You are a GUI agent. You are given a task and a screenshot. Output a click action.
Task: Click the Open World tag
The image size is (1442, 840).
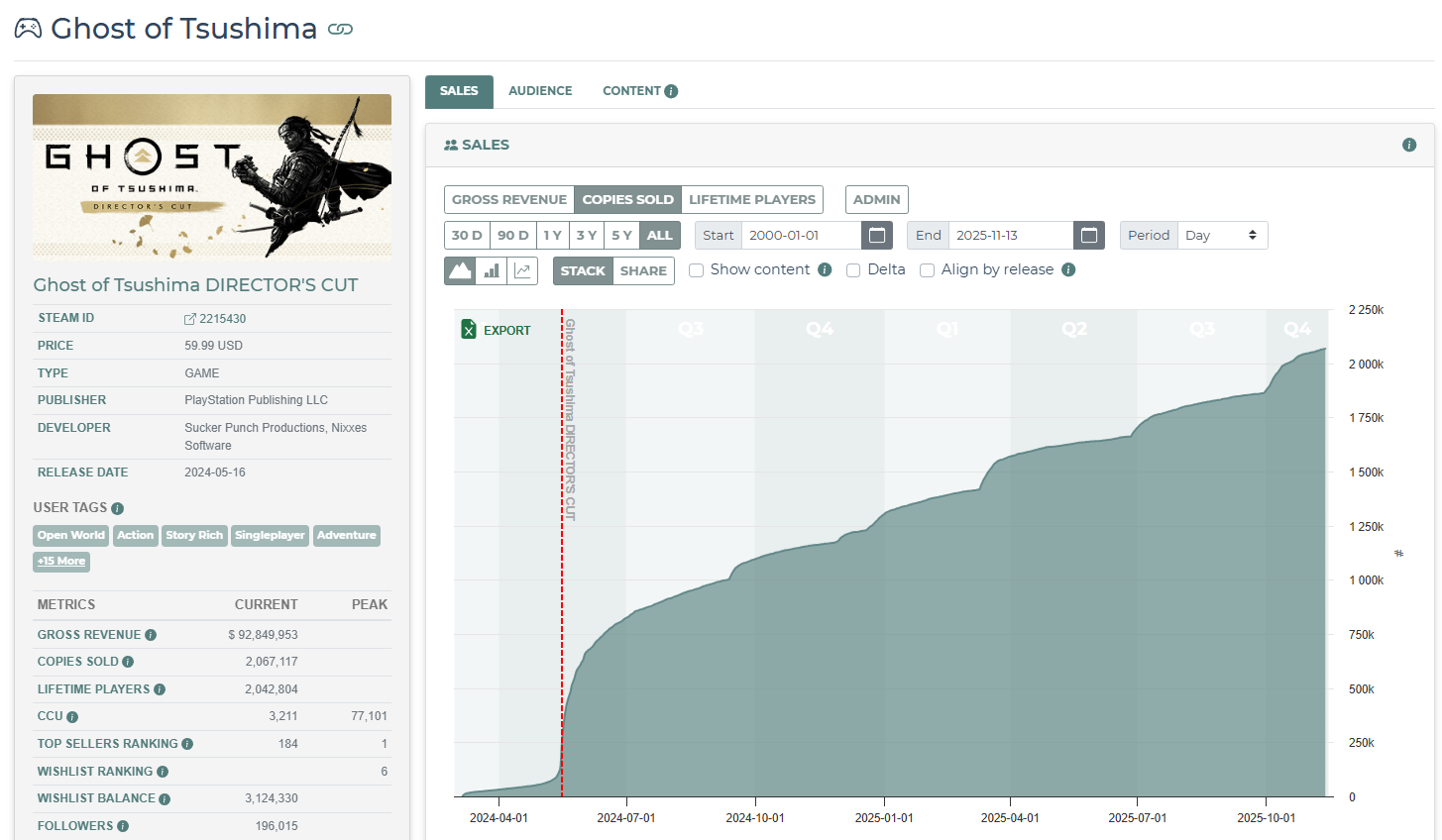pos(71,535)
